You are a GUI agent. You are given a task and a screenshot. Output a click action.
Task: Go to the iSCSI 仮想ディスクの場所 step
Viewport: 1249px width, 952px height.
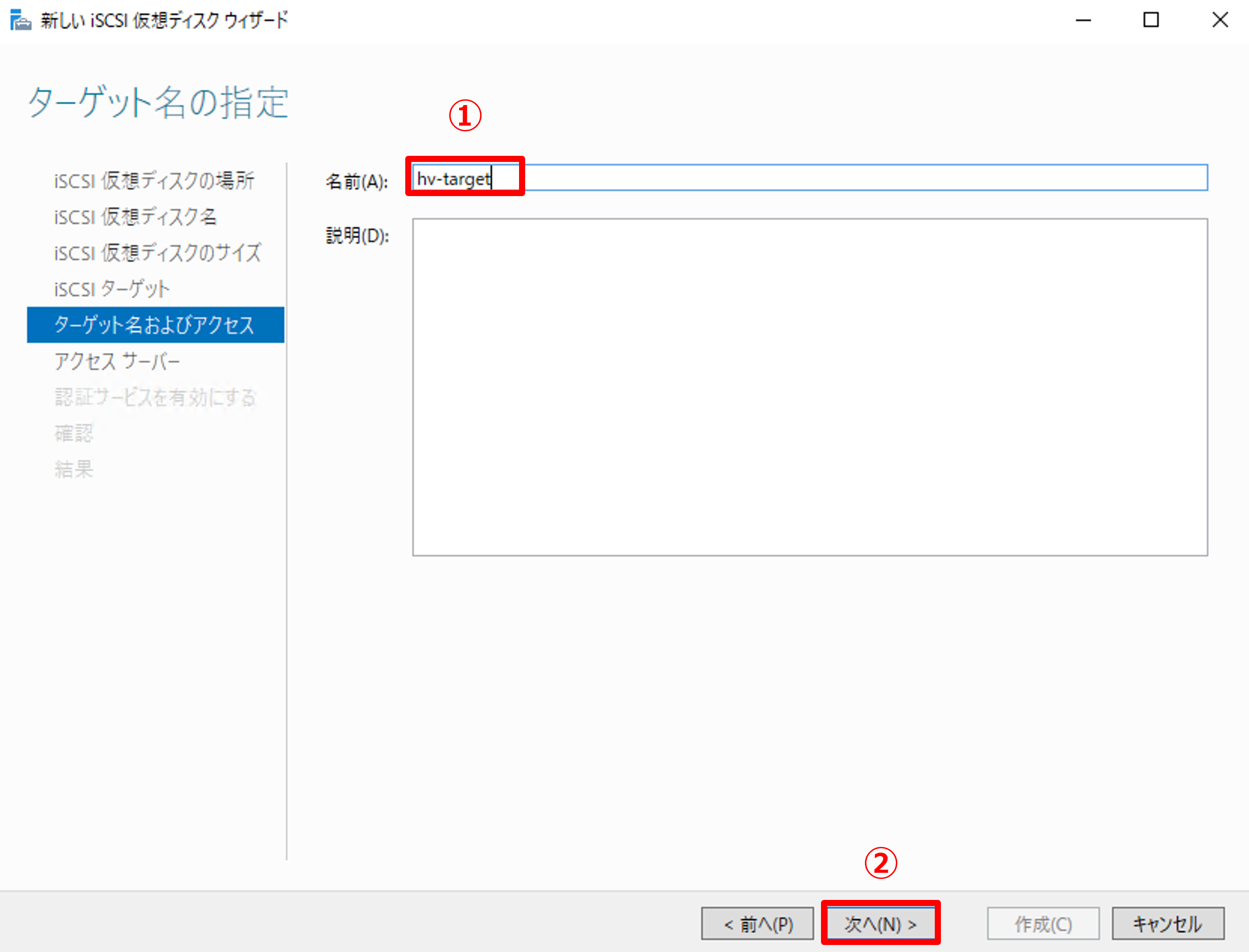pyautogui.click(x=154, y=181)
